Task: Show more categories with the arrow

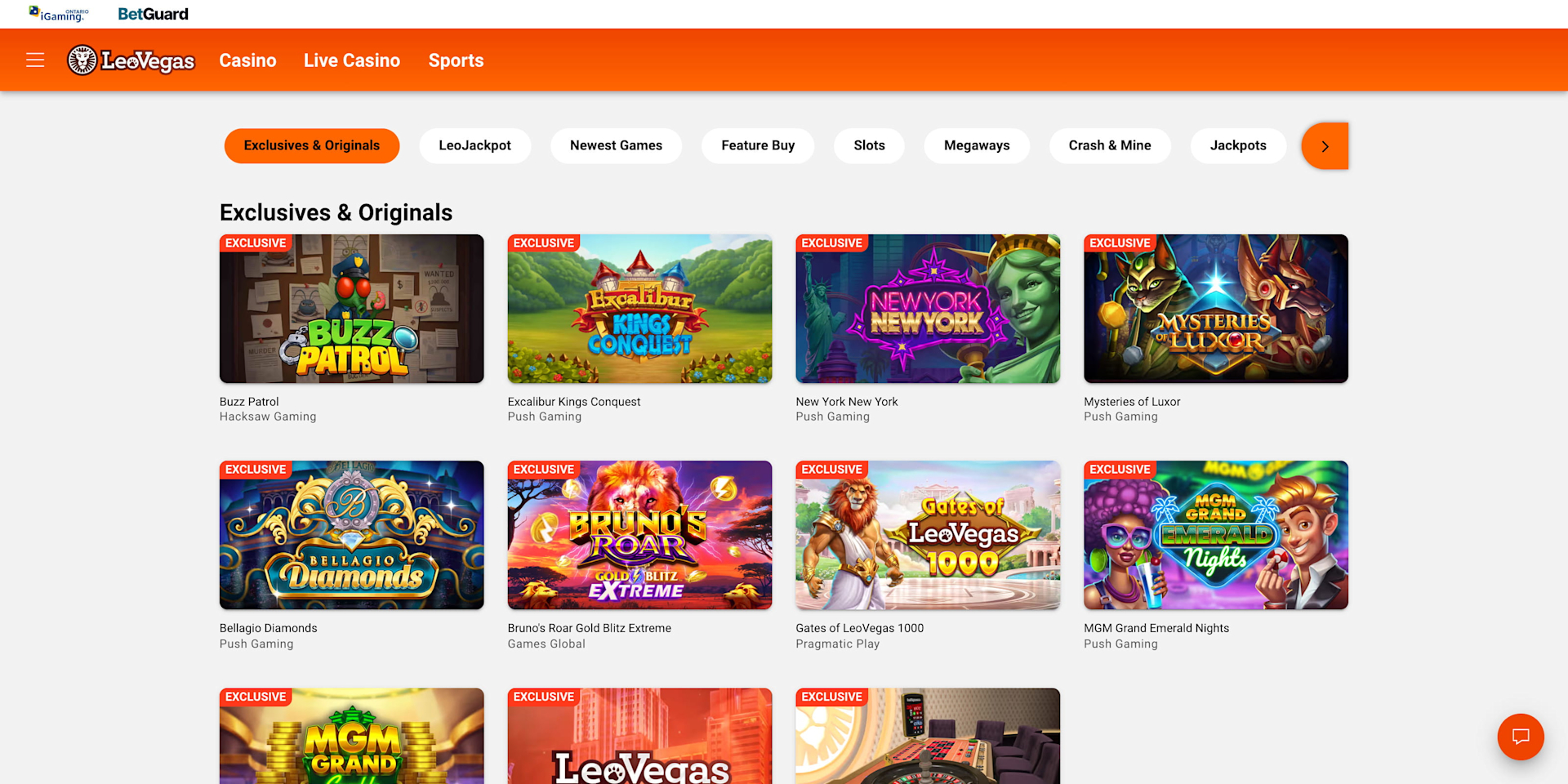Action: pyautogui.click(x=1325, y=146)
